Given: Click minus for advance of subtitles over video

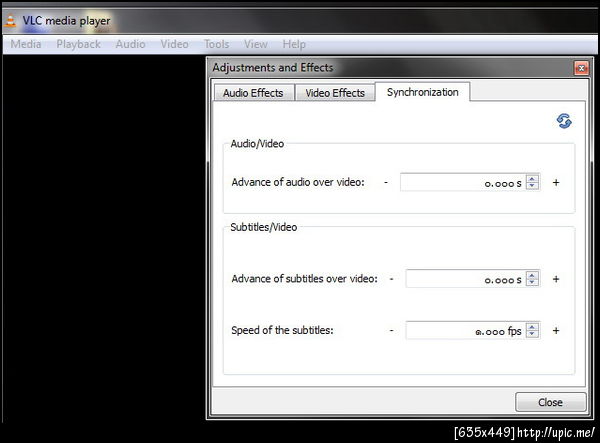Looking at the screenshot, I should pyautogui.click(x=391, y=279).
